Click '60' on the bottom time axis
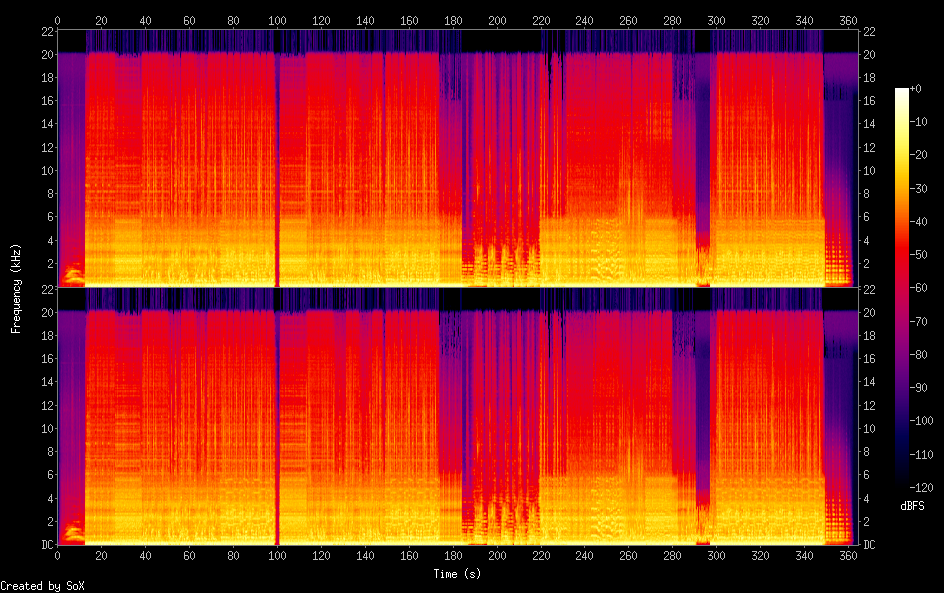The width and height of the screenshot is (944, 593). 189,556
